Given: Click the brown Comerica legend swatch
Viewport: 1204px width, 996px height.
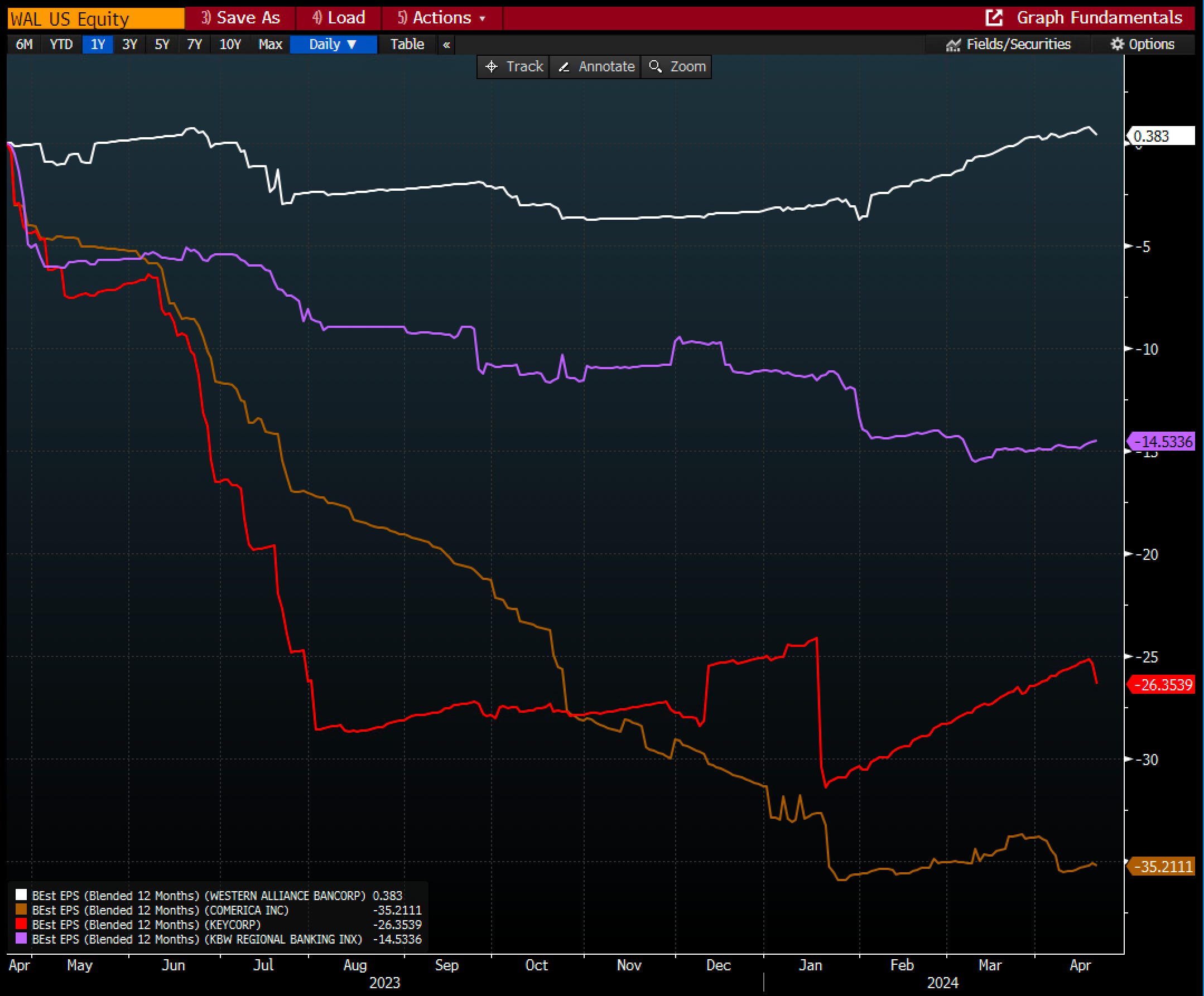Looking at the screenshot, I should tap(21, 910).
